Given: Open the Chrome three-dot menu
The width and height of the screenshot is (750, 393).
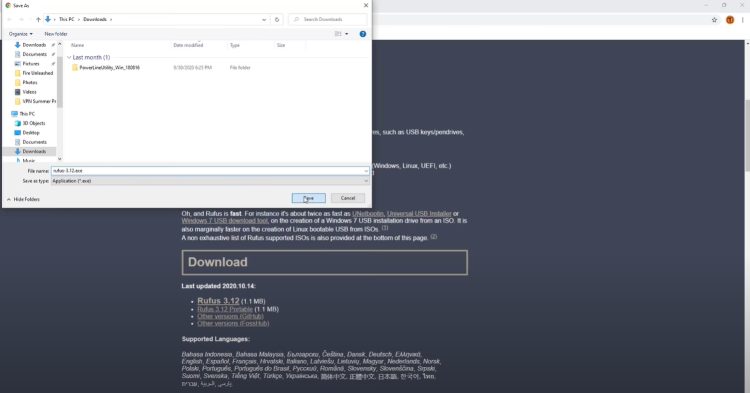Looking at the screenshot, I should (742, 20).
